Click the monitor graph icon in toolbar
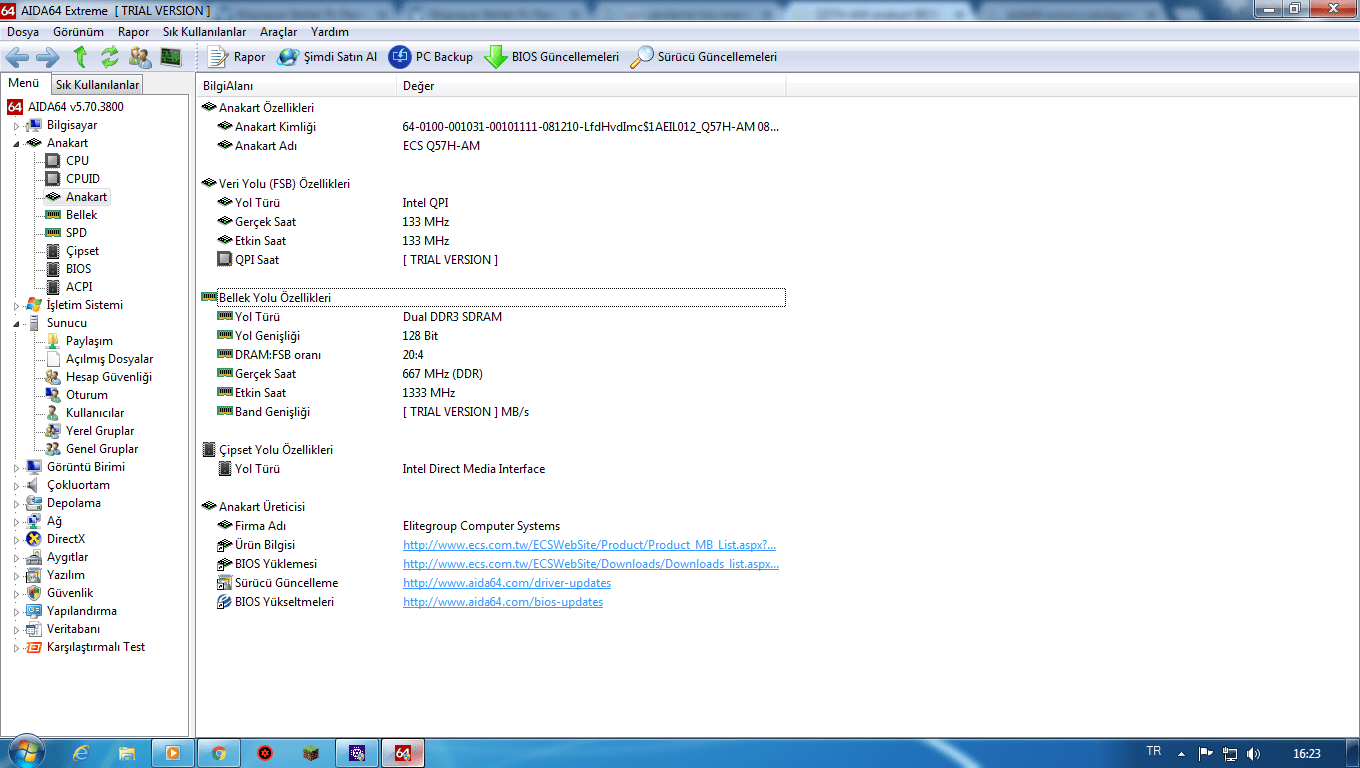This screenshot has width=1360, height=768. point(171,57)
